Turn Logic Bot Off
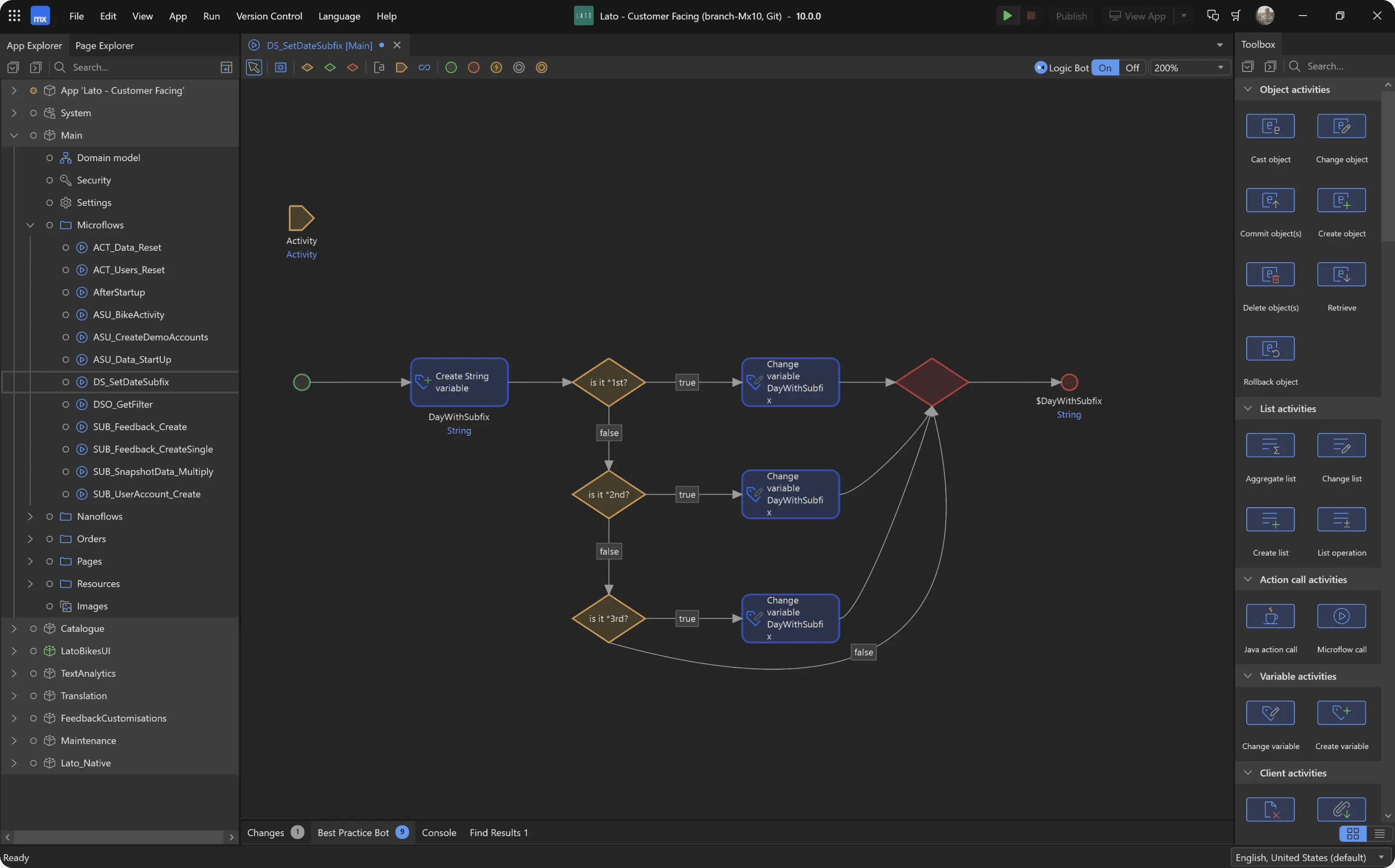Viewport: 1395px width, 868px height. [1131, 68]
